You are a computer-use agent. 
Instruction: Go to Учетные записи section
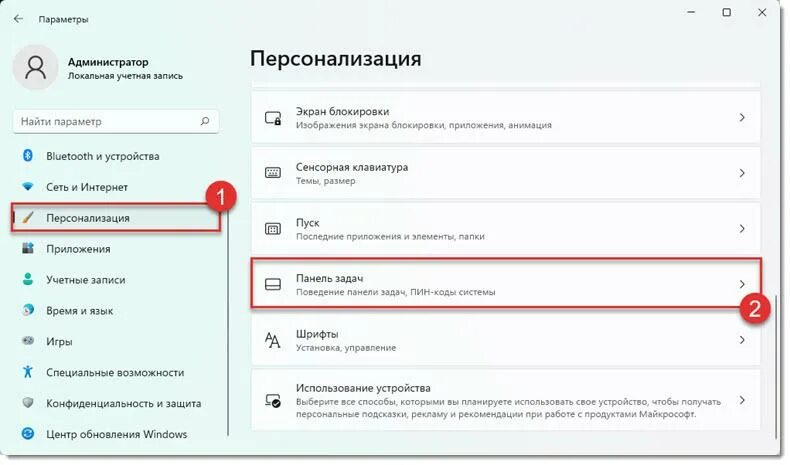coord(116,280)
